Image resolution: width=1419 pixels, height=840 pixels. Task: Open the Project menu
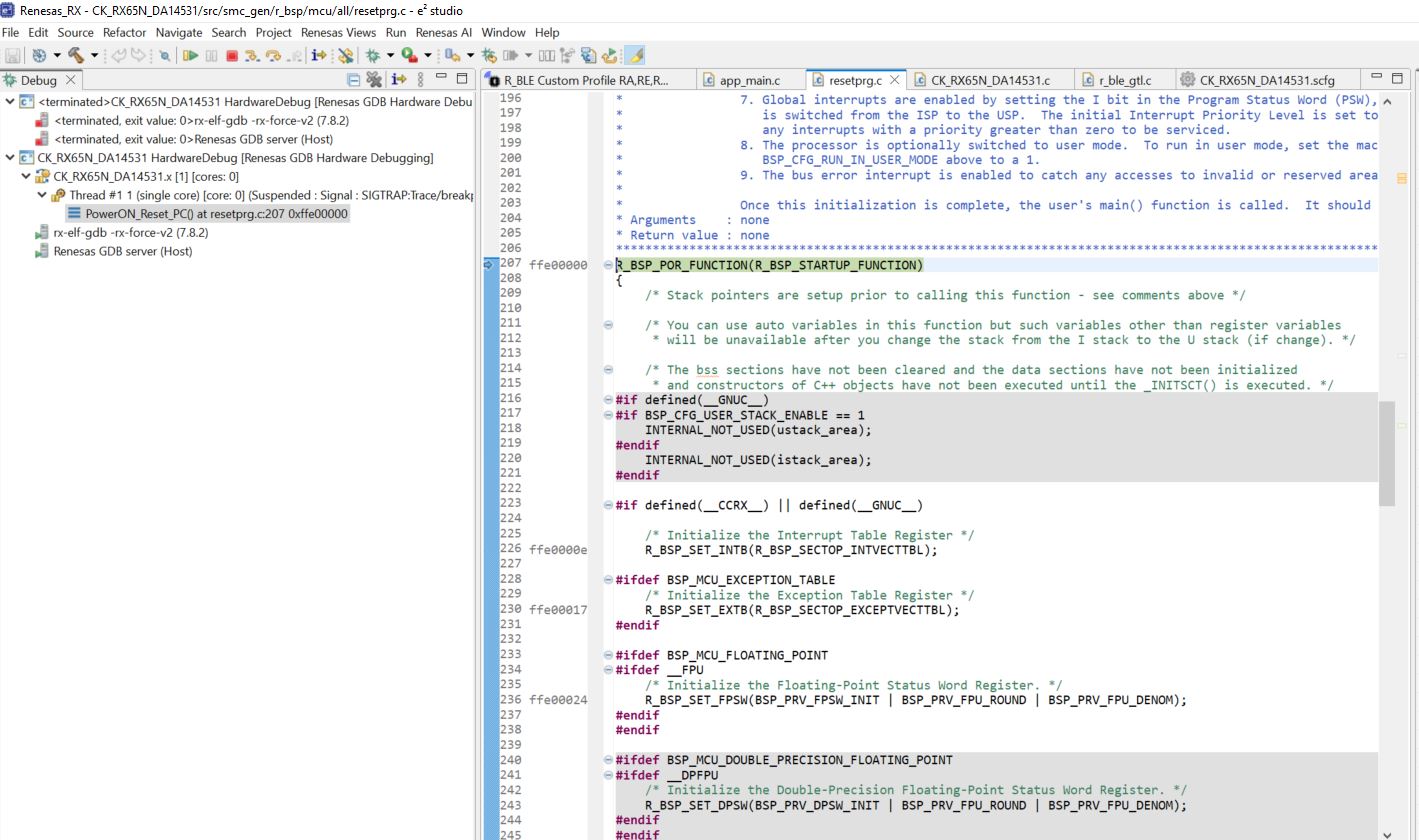tap(273, 32)
